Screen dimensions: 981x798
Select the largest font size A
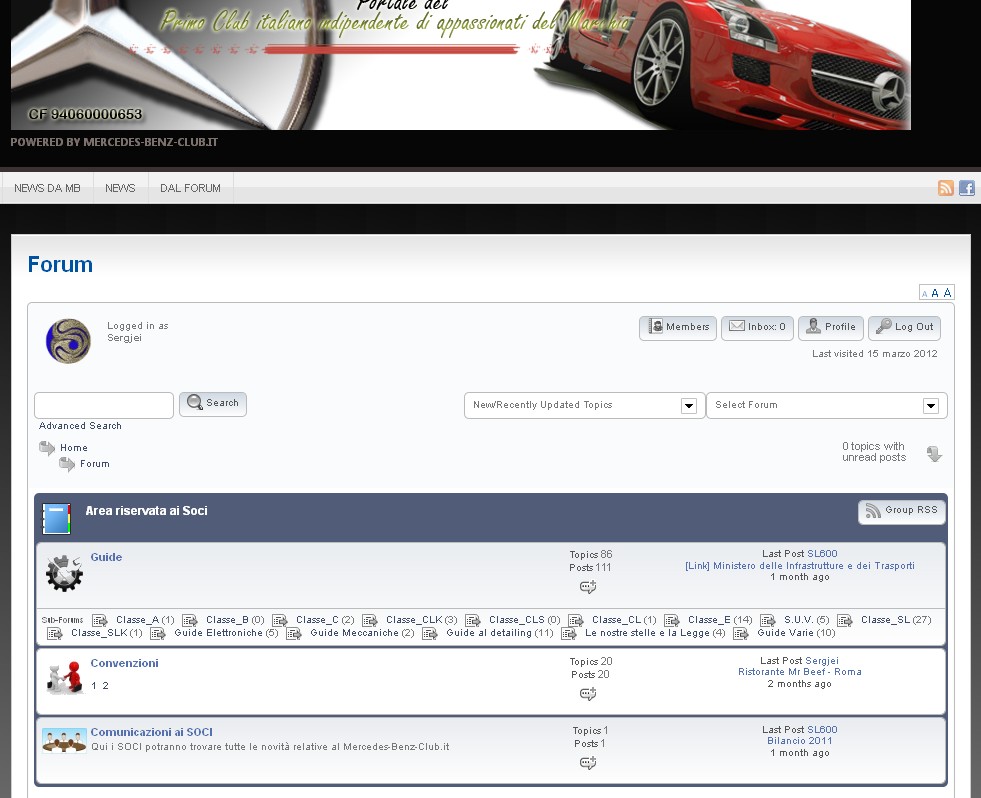click(x=948, y=292)
